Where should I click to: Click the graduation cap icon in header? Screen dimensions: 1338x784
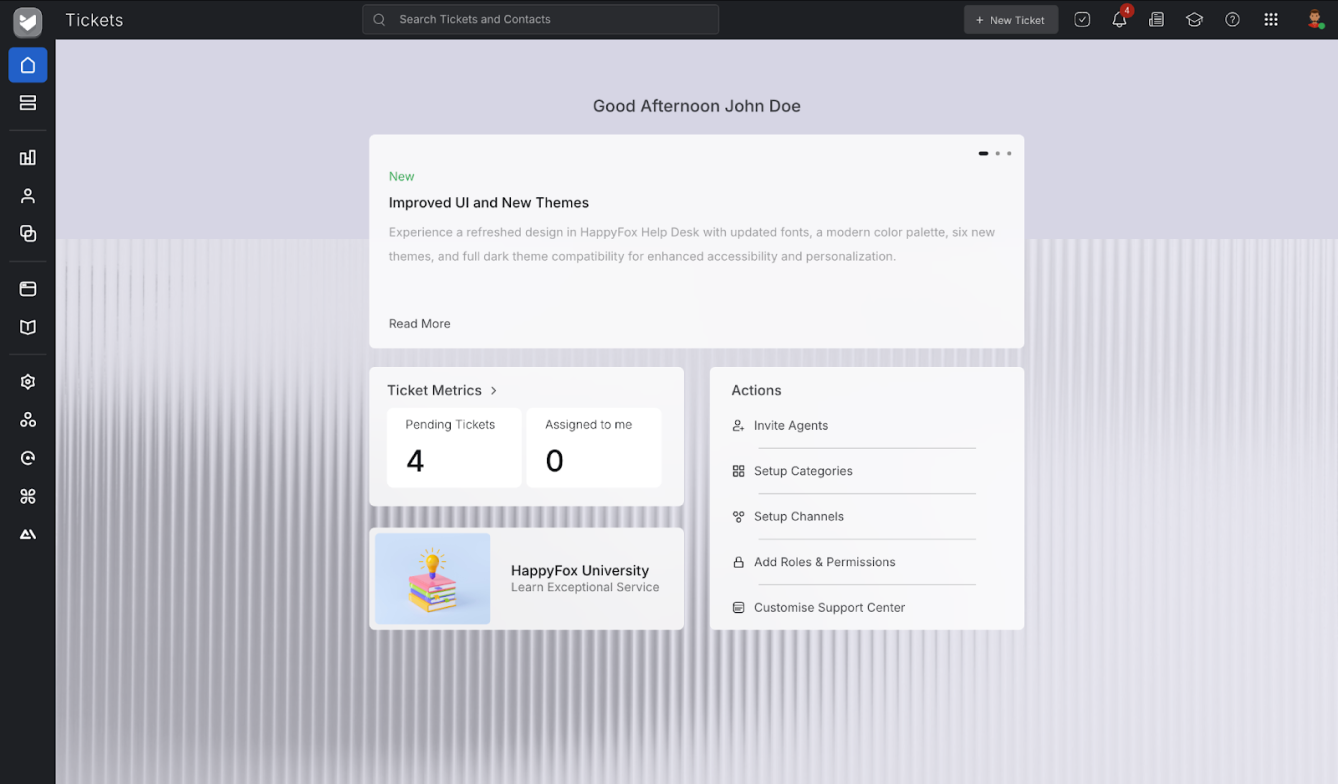[1194, 20]
